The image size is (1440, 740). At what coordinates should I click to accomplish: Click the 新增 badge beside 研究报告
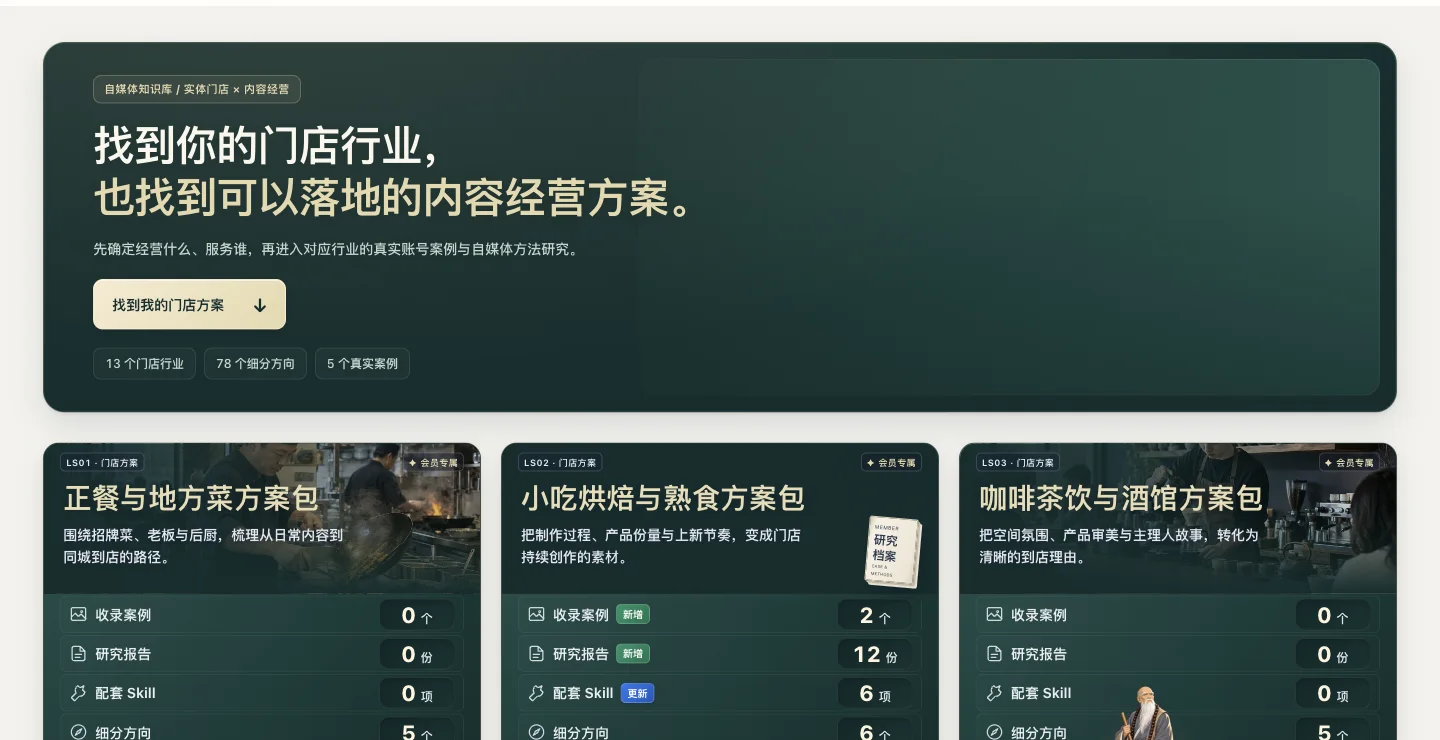click(633, 653)
